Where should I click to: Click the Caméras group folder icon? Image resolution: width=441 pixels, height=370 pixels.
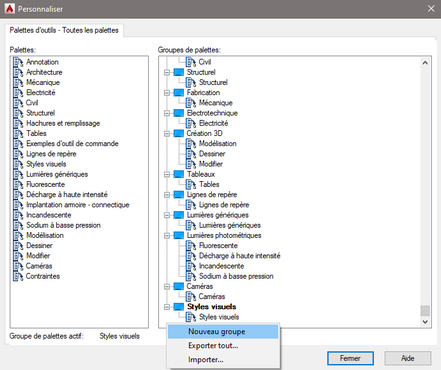pos(179,286)
